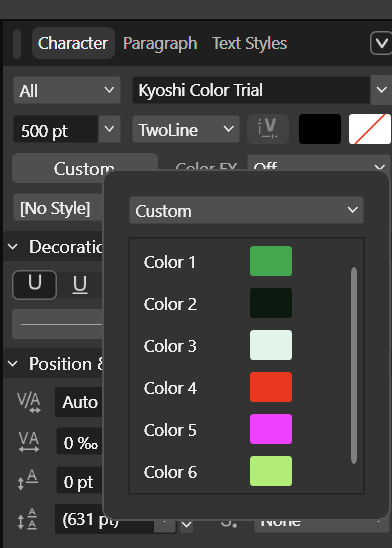The image size is (392, 548).
Task: Toggle the no-underline U button
Action: click(34, 285)
